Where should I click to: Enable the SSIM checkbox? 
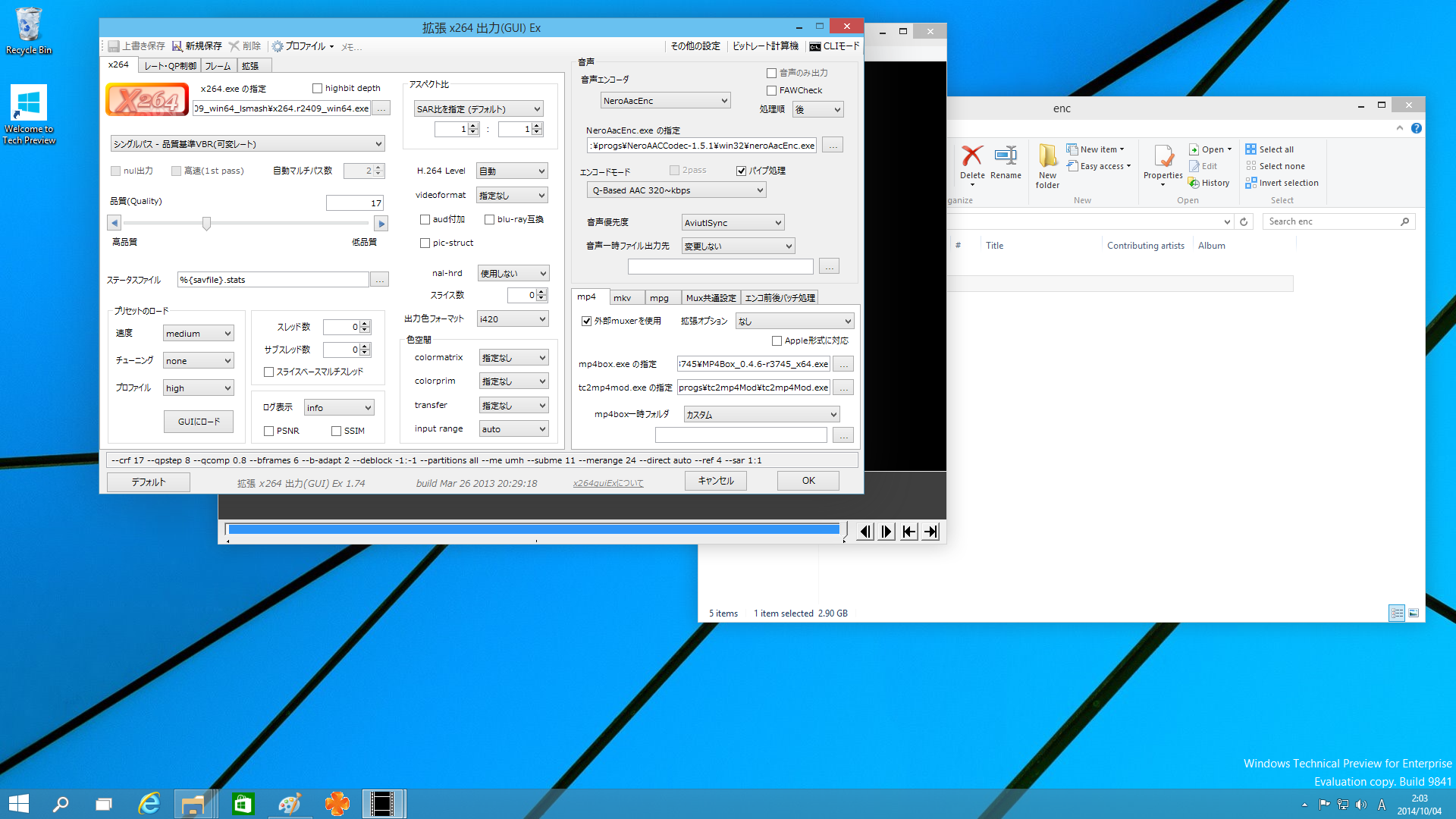336,431
